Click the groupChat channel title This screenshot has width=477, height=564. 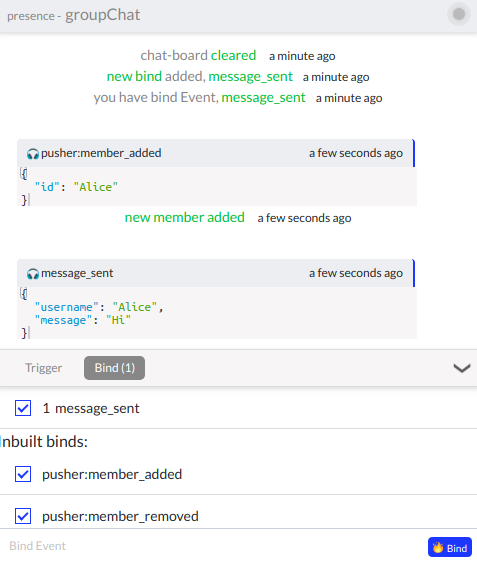click(103, 15)
